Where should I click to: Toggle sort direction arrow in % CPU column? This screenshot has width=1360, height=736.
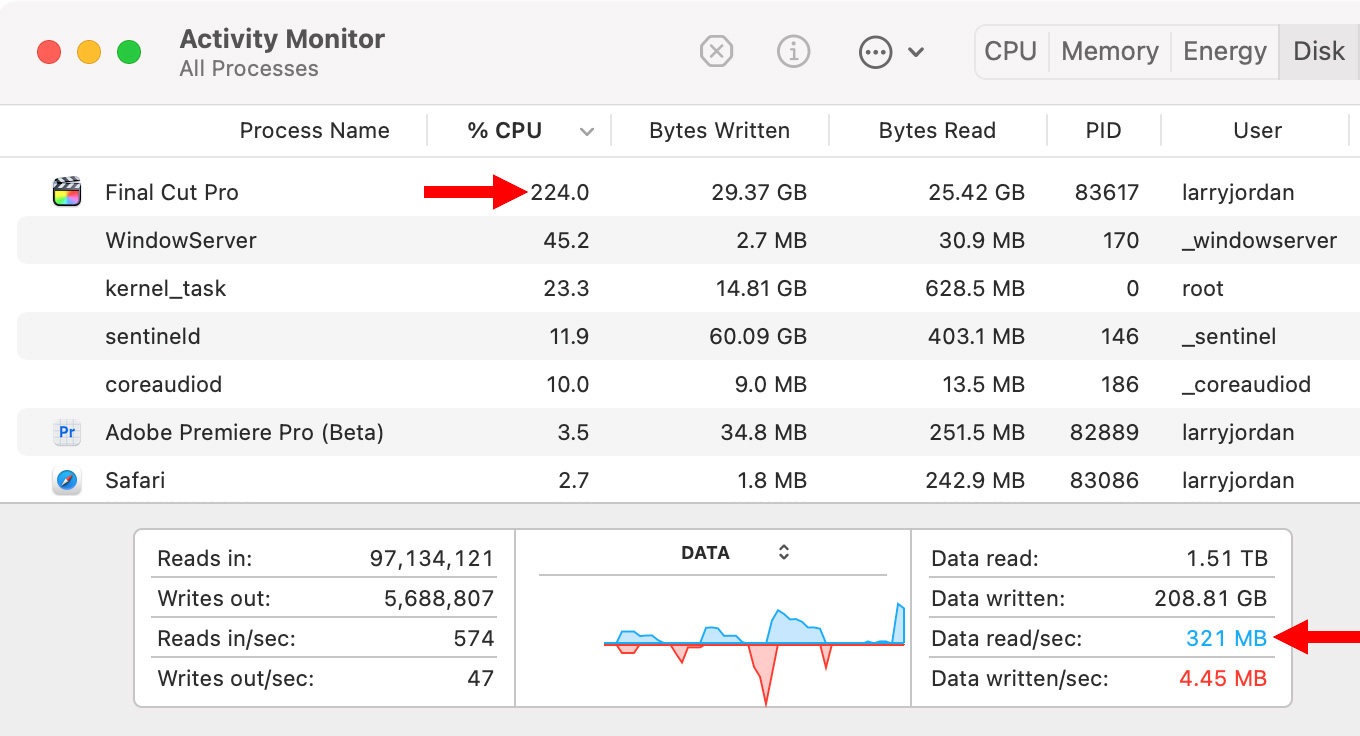click(587, 132)
